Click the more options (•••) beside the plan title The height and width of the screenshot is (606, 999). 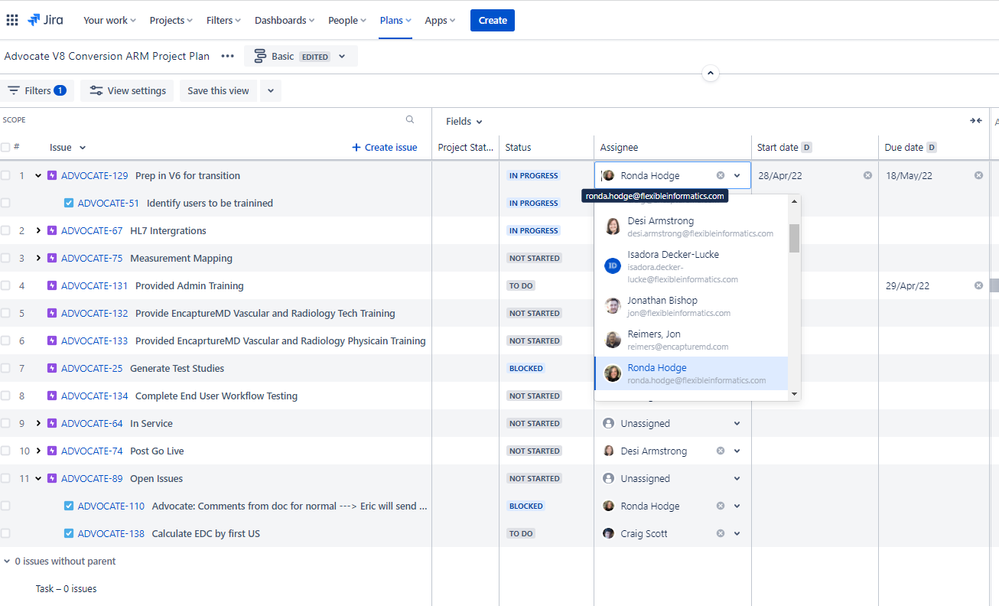coord(227,56)
